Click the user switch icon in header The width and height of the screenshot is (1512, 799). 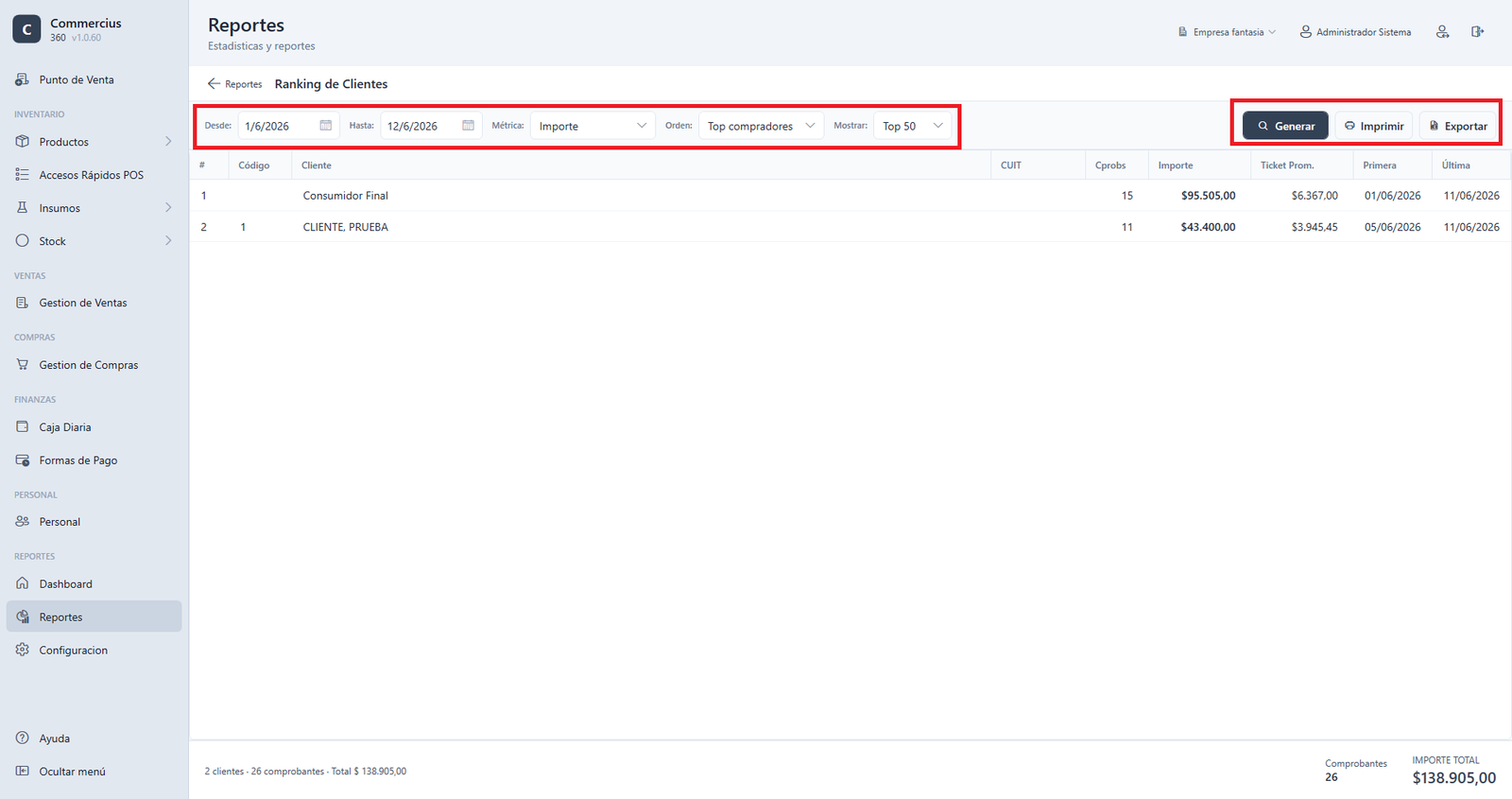pyautogui.click(x=1442, y=32)
